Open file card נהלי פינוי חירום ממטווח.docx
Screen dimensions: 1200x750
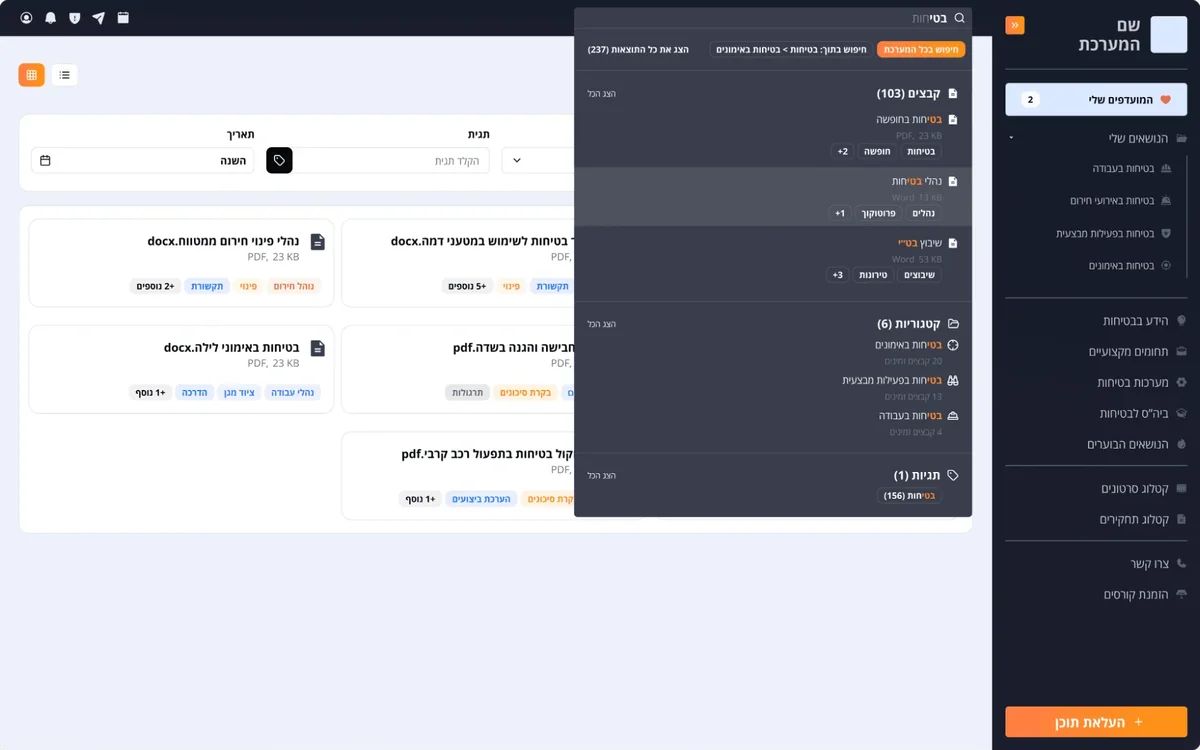tap(181, 263)
